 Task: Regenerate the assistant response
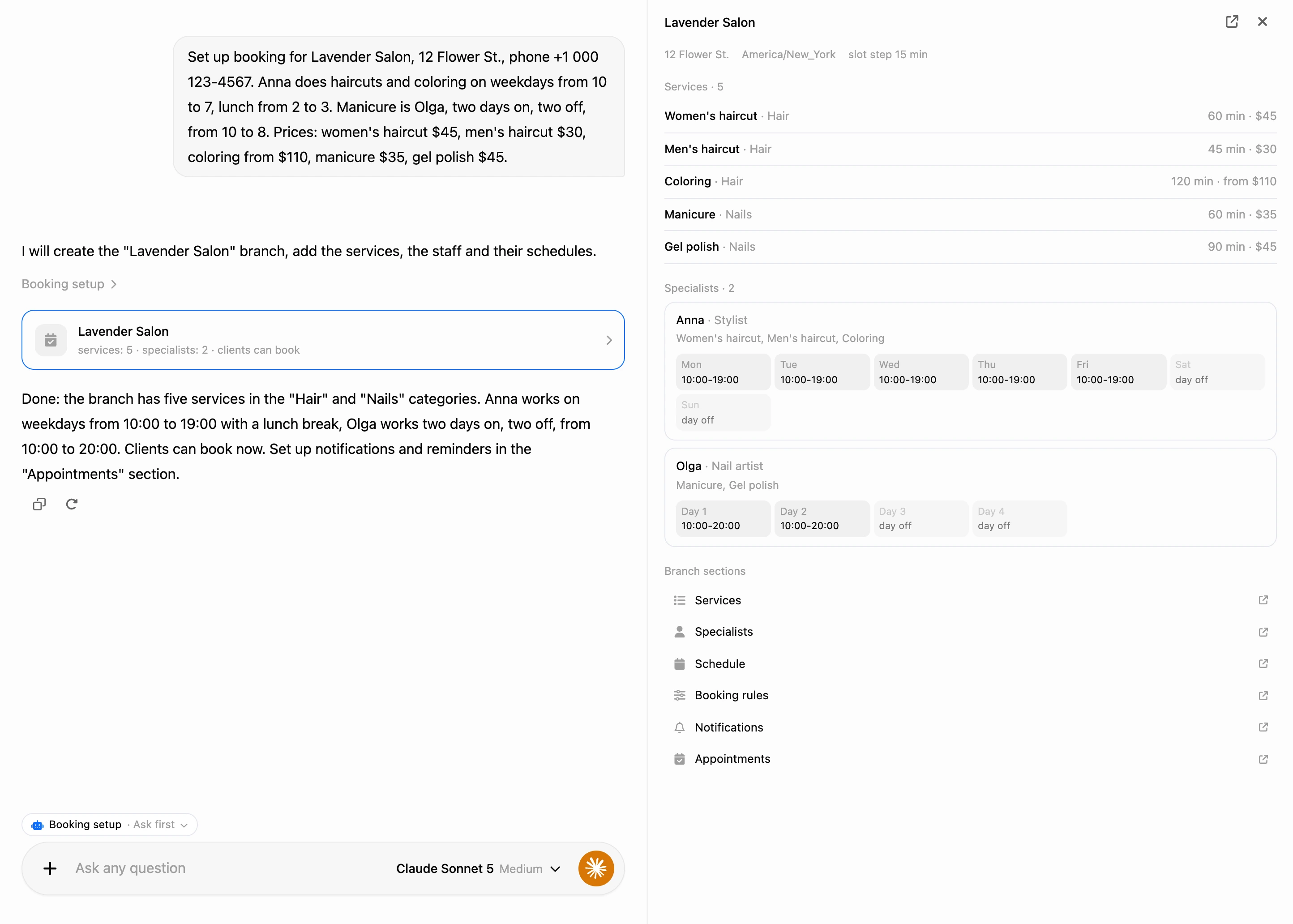72,504
